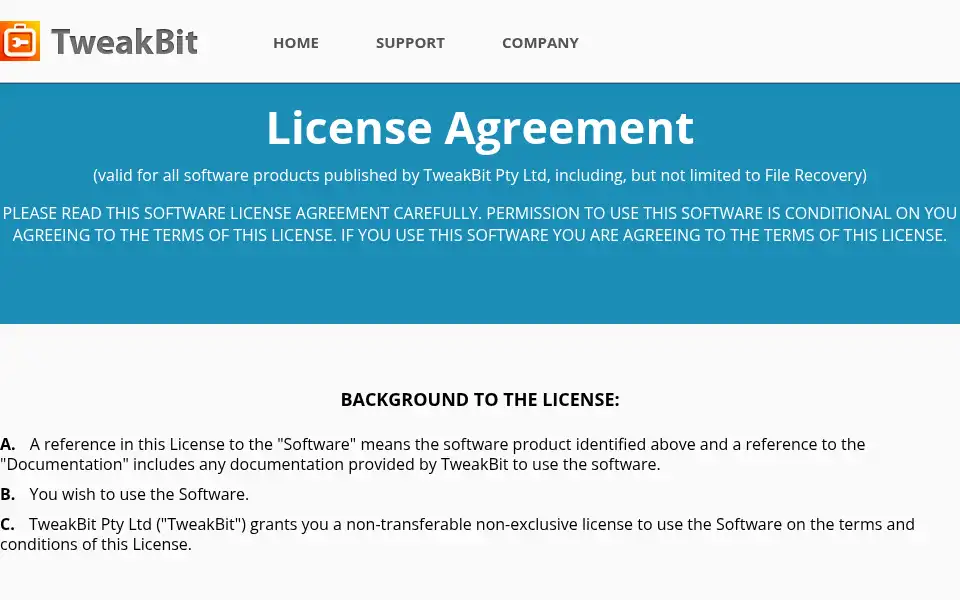
Task: Click the line beginning "A. A reference in this License"
Action: click(433, 444)
